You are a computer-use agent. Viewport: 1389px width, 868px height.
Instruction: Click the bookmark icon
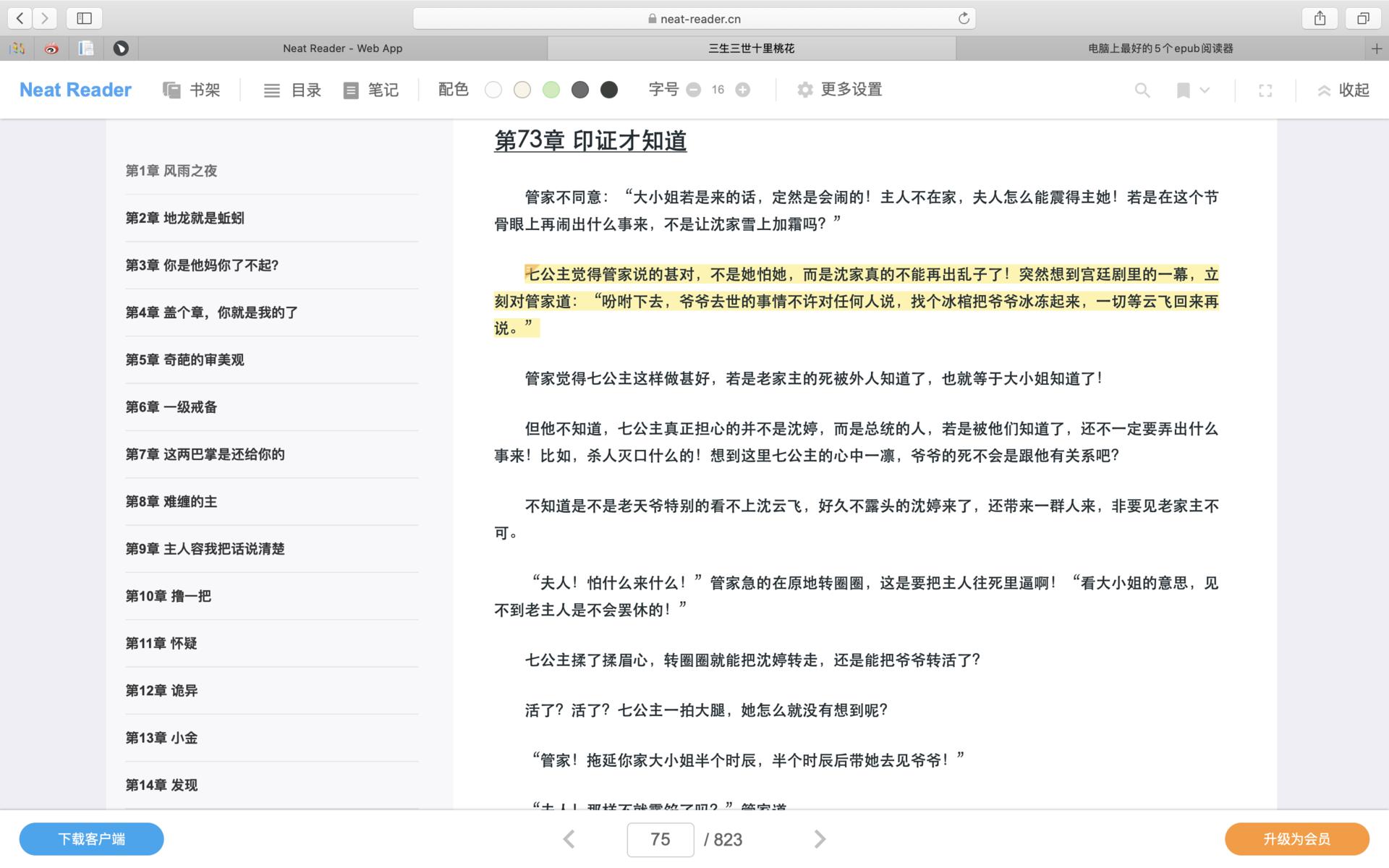[1184, 90]
